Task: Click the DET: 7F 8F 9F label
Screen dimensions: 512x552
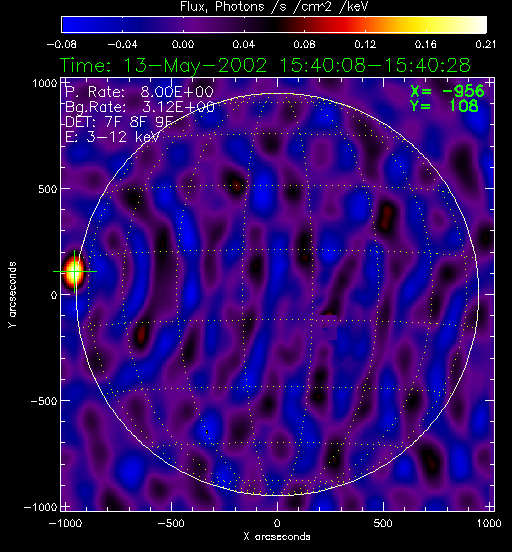Action: point(119,122)
